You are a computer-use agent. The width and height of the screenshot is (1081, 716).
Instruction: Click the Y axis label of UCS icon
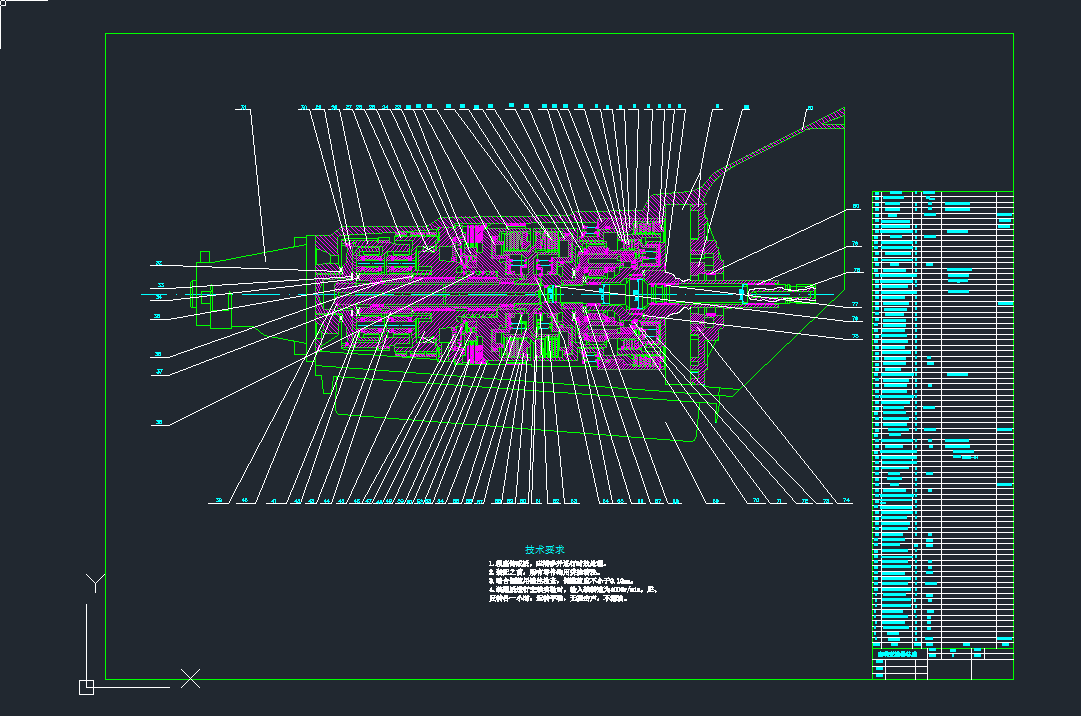pos(94,582)
